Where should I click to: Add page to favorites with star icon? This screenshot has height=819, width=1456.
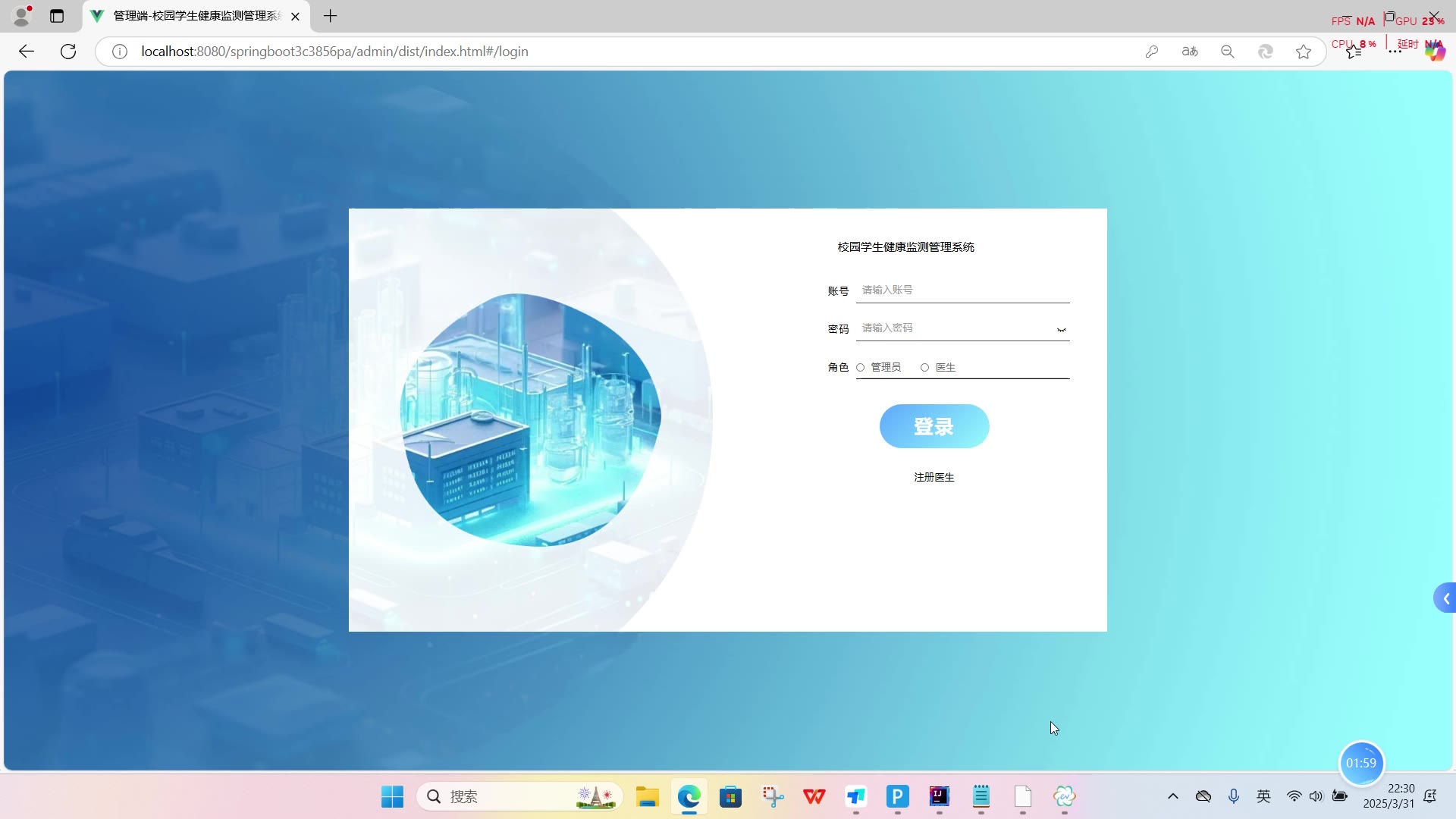coord(1304,52)
